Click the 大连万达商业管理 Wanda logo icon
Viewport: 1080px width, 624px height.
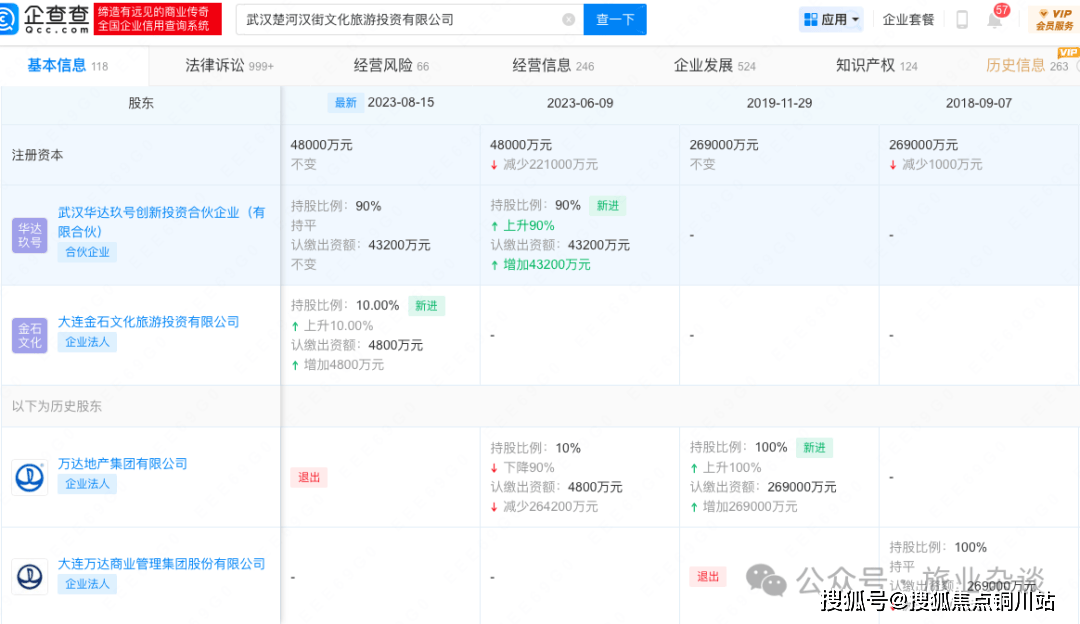coord(30,576)
